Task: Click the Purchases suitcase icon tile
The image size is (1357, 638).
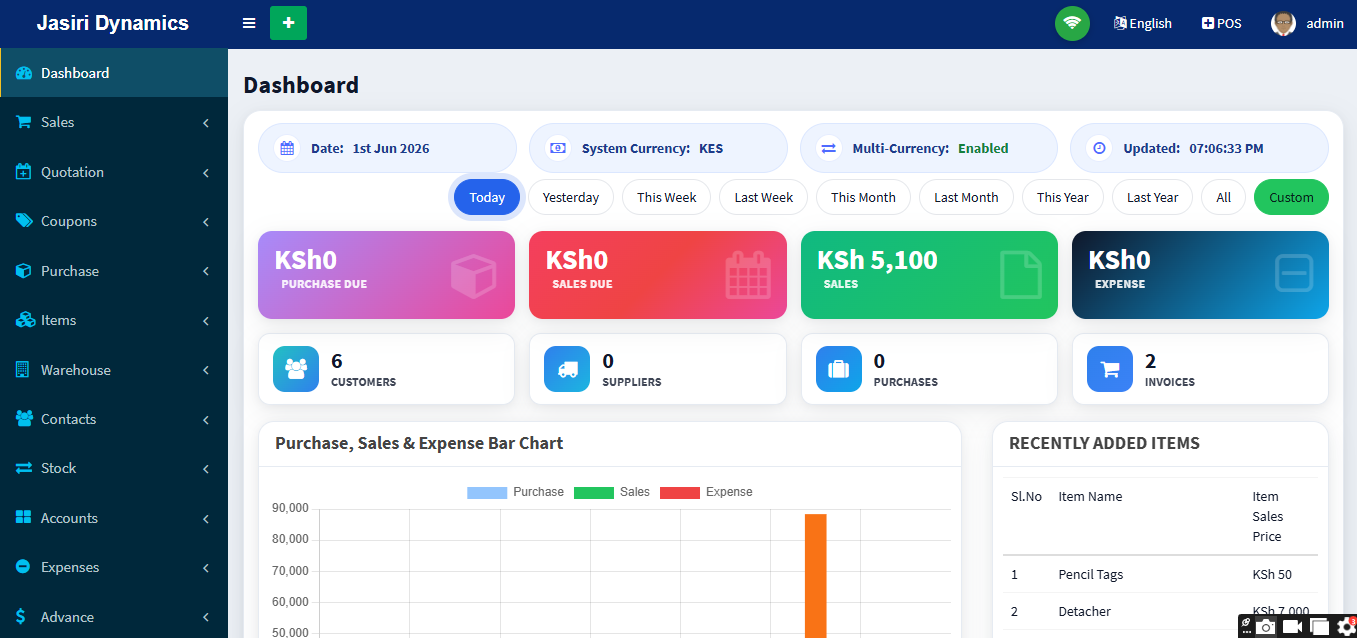Action: 839,369
